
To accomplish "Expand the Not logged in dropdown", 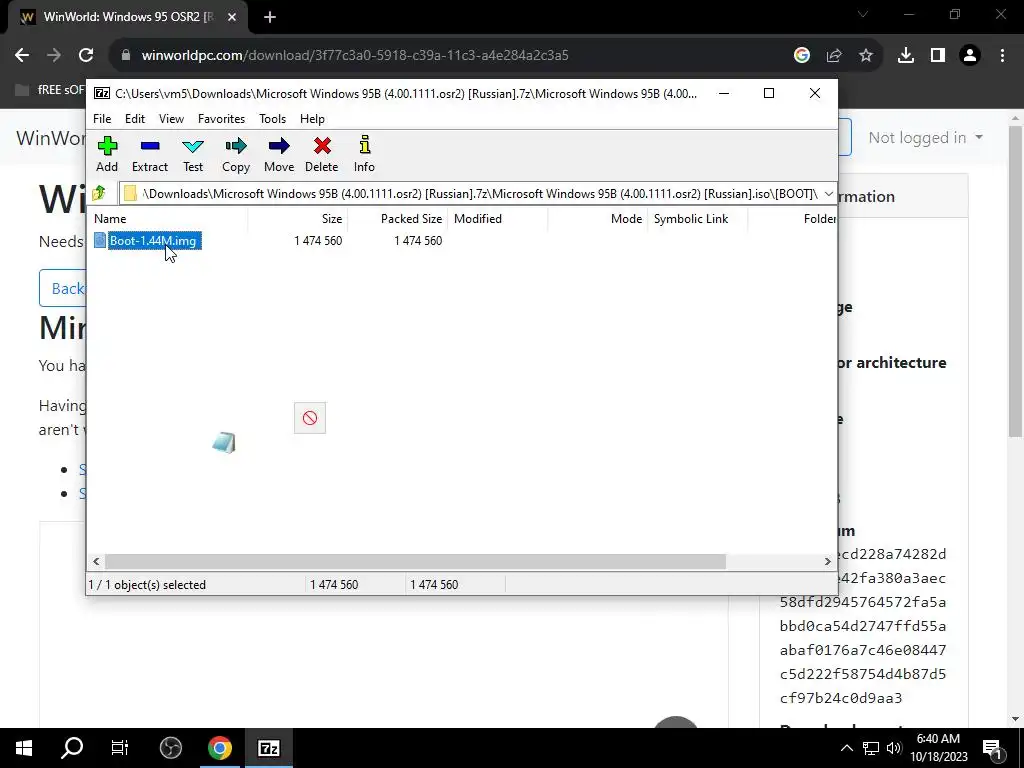I will [x=925, y=138].
